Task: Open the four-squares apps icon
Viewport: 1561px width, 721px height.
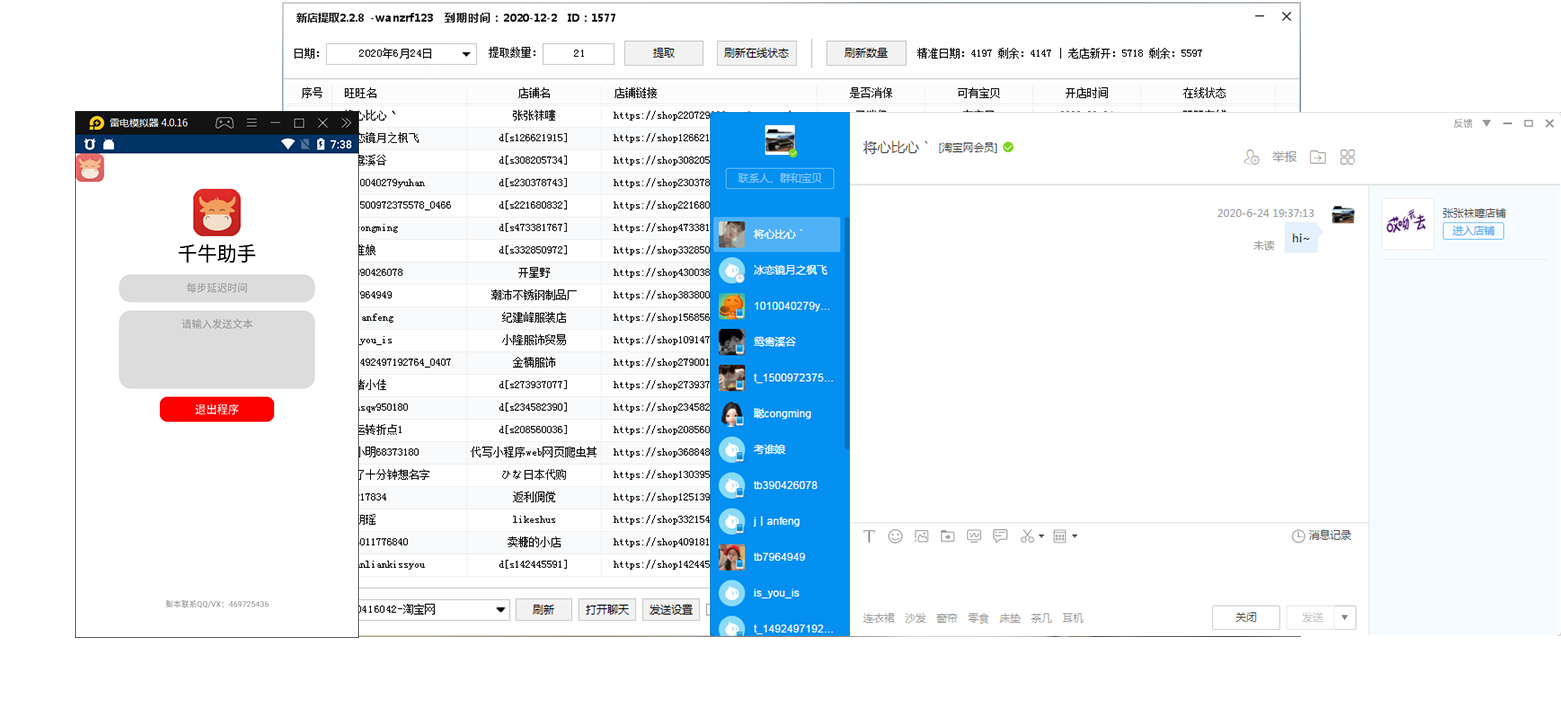Action: point(1347,157)
